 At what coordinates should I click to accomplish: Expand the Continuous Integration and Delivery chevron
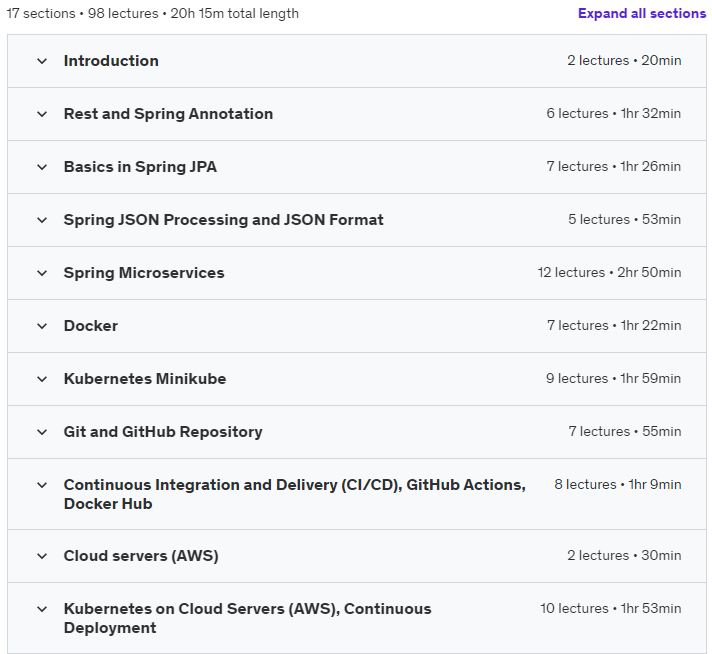click(42, 485)
